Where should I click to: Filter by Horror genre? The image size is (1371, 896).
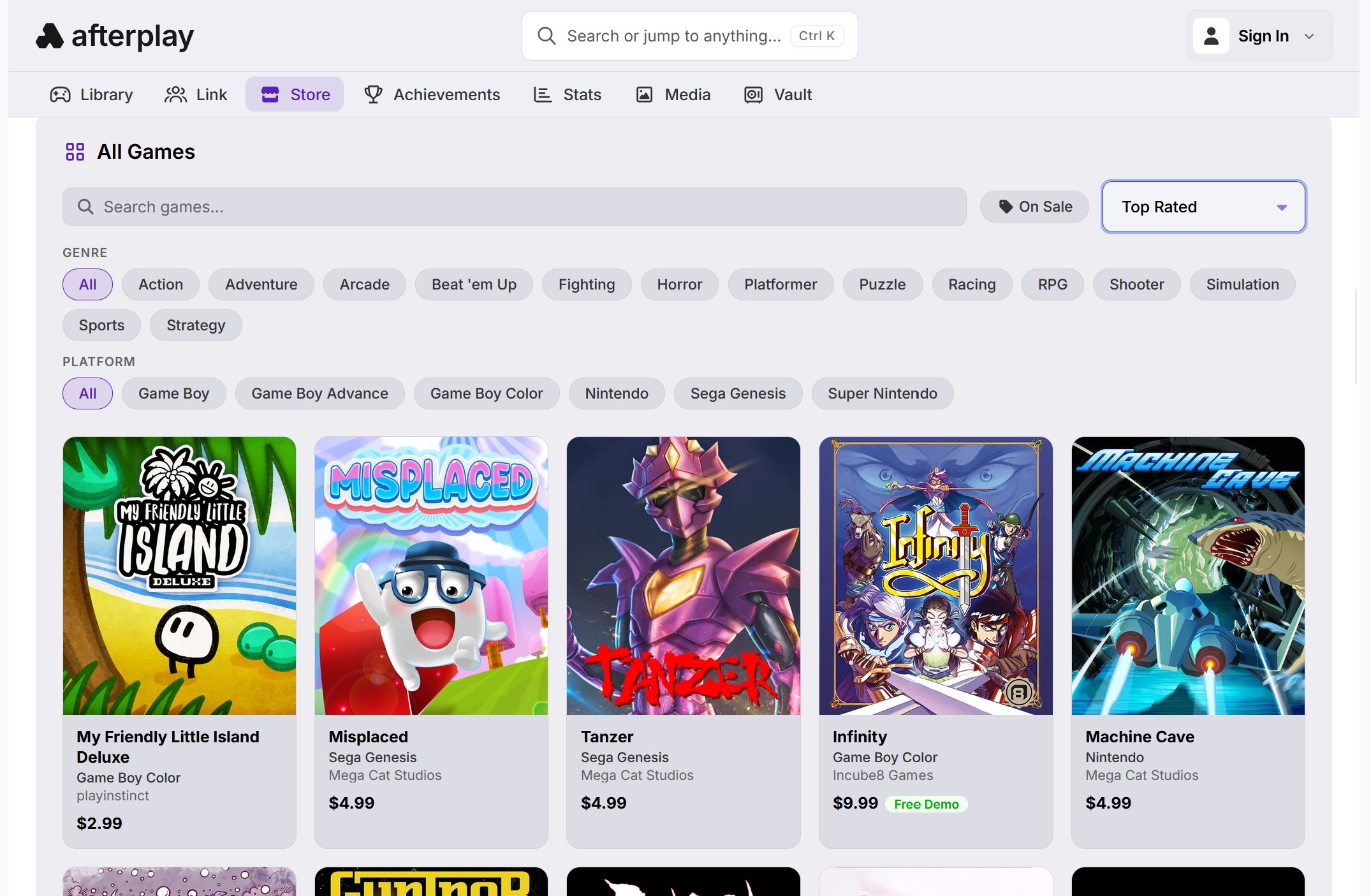[680, 284]
